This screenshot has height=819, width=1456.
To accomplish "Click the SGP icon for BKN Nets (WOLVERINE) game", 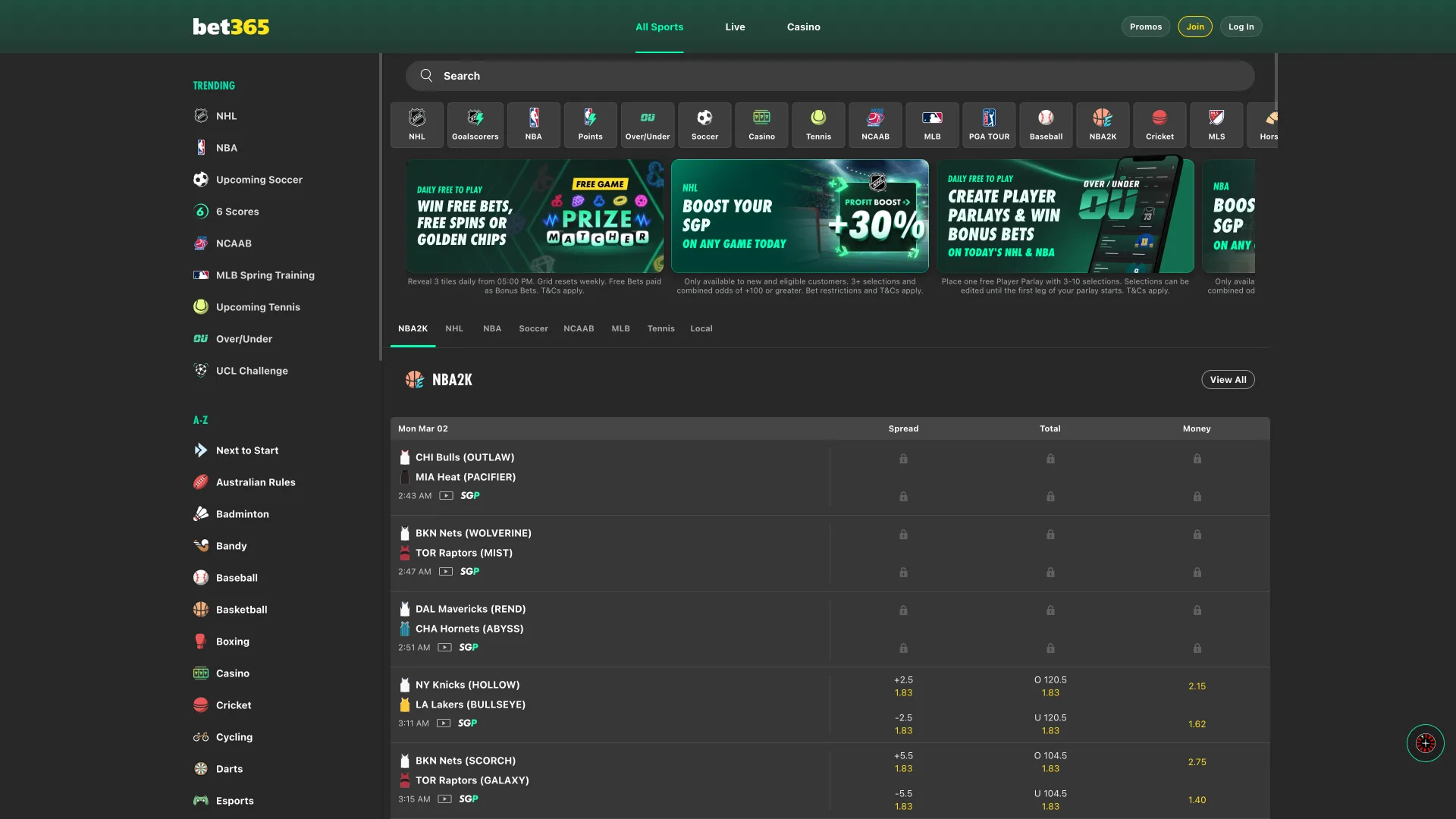I will [x=469, y=572].
